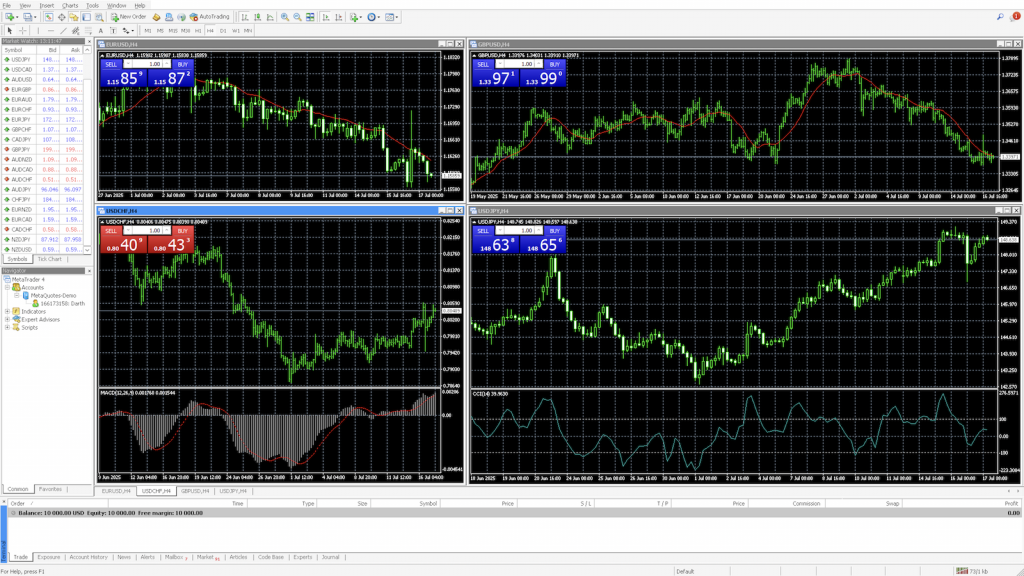
Task: Open the arrows objects dropdown
Action: click(127, 31)
